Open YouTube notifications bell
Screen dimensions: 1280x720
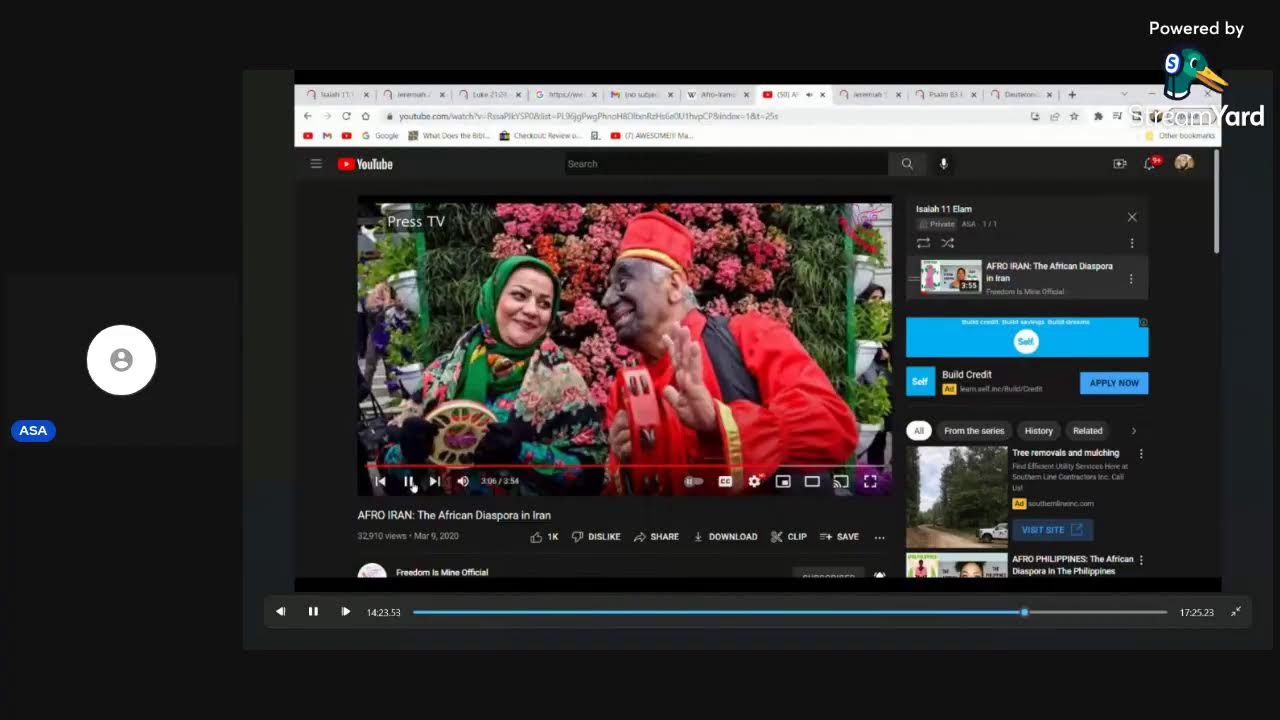tap(1150, 164)
